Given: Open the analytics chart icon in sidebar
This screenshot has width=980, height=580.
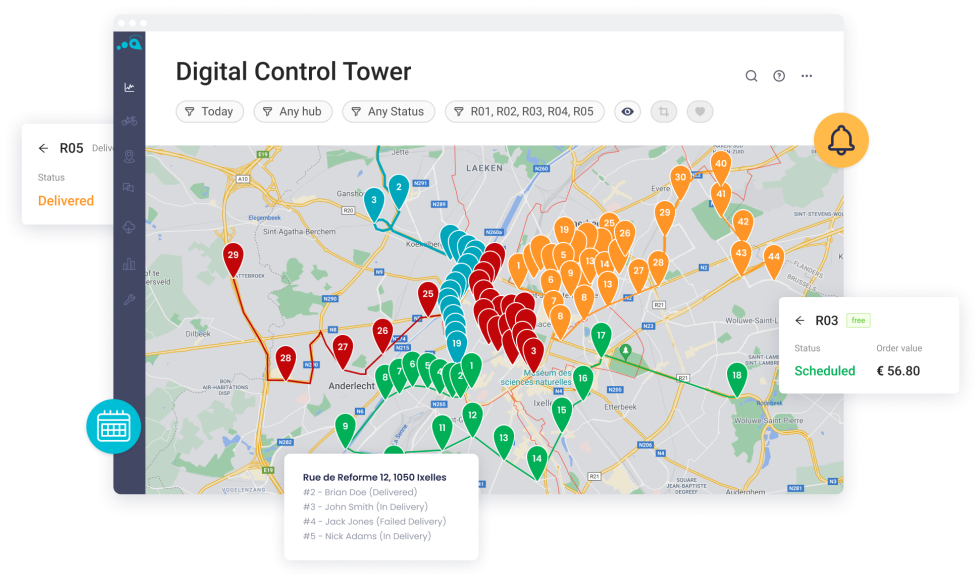Looking at the screenshot, I should pos(129,87).
